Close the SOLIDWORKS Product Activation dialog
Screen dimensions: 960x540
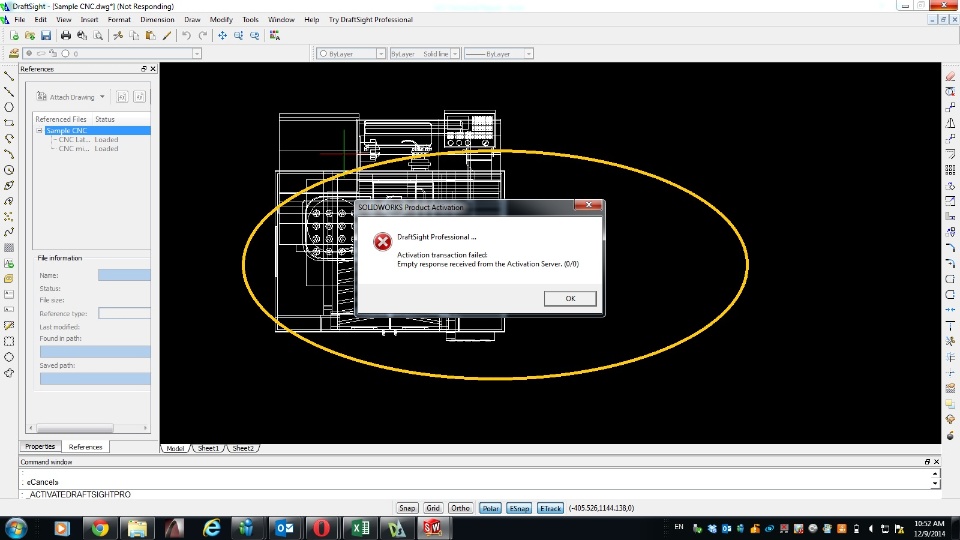coord(588,204)
